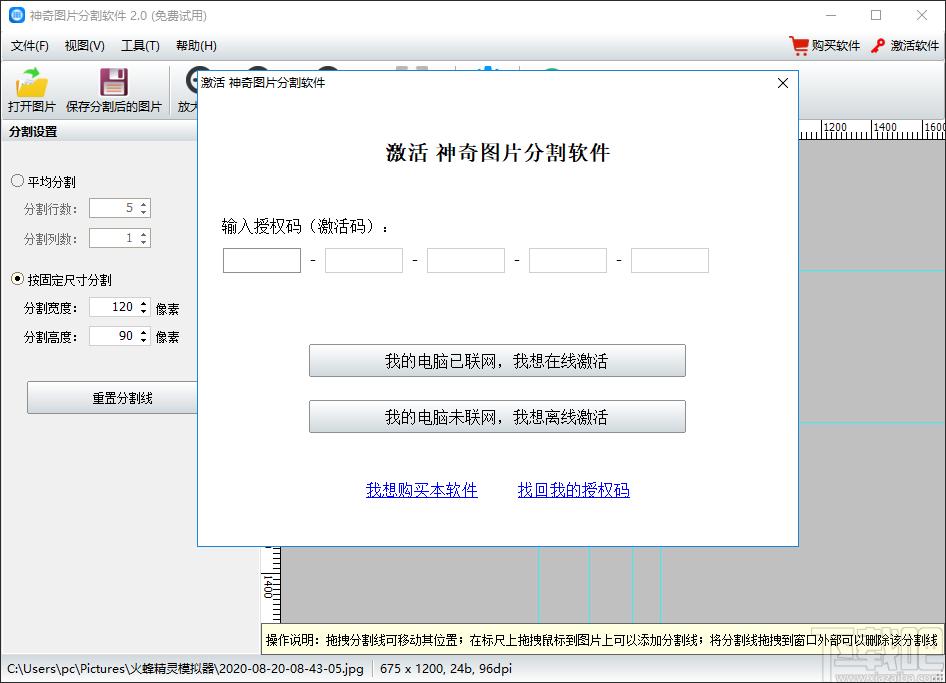Close the activation dialog

[x=783, y=83]
